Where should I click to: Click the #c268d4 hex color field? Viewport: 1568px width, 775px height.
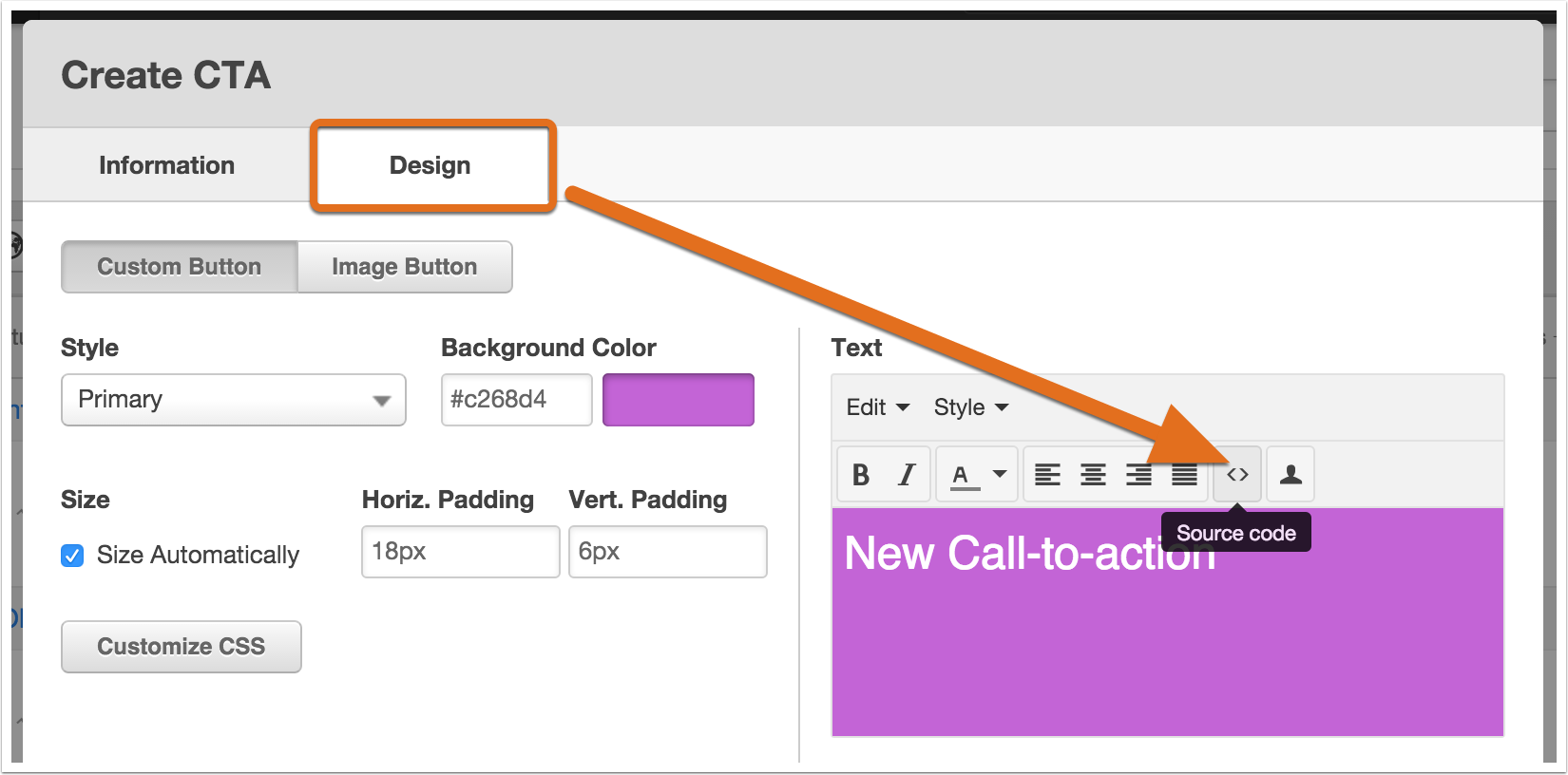point(517,400)
